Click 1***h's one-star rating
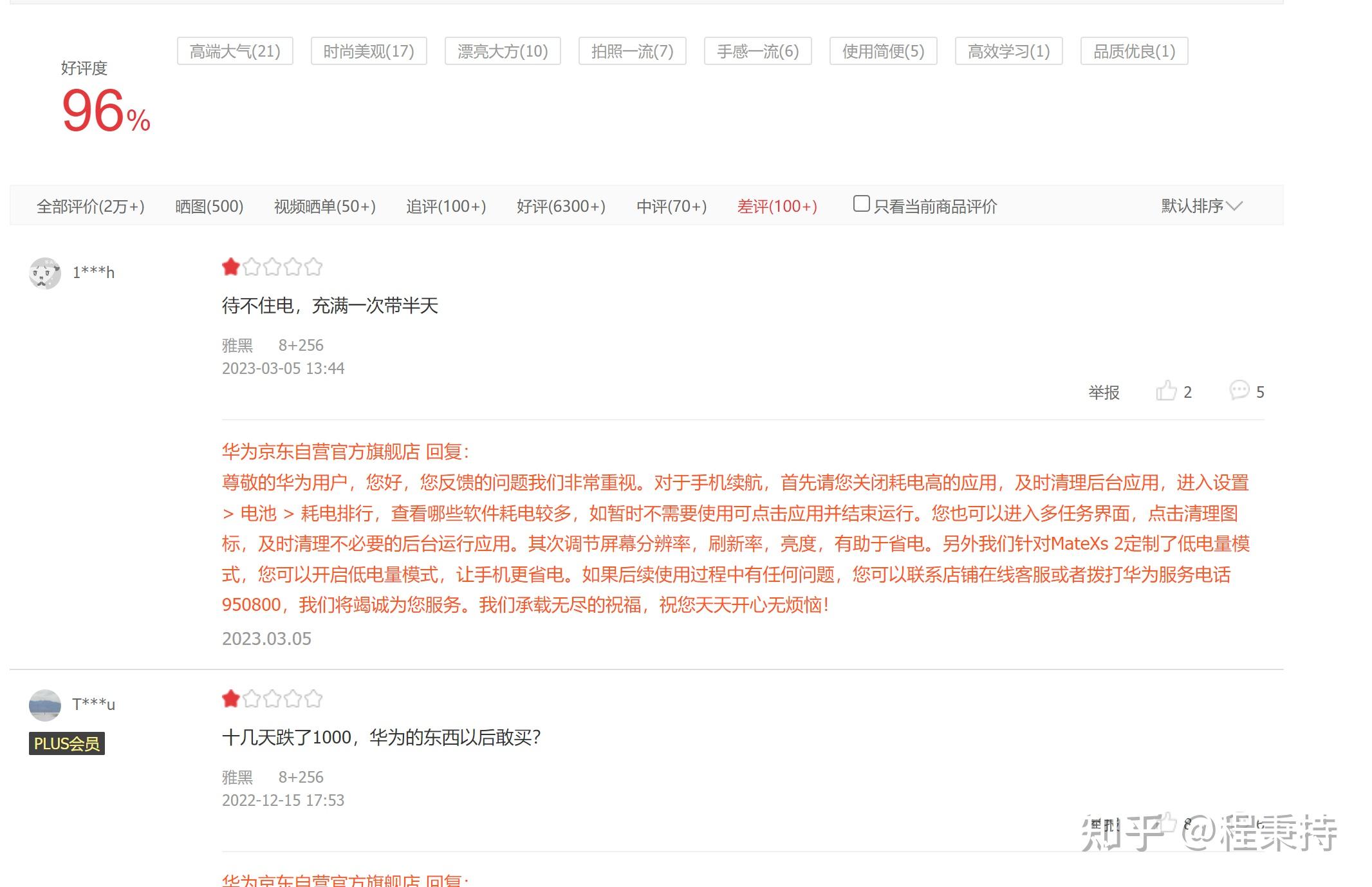Image resolution: width=1372 pixels, height=887 pixels. tap(272, 266)
